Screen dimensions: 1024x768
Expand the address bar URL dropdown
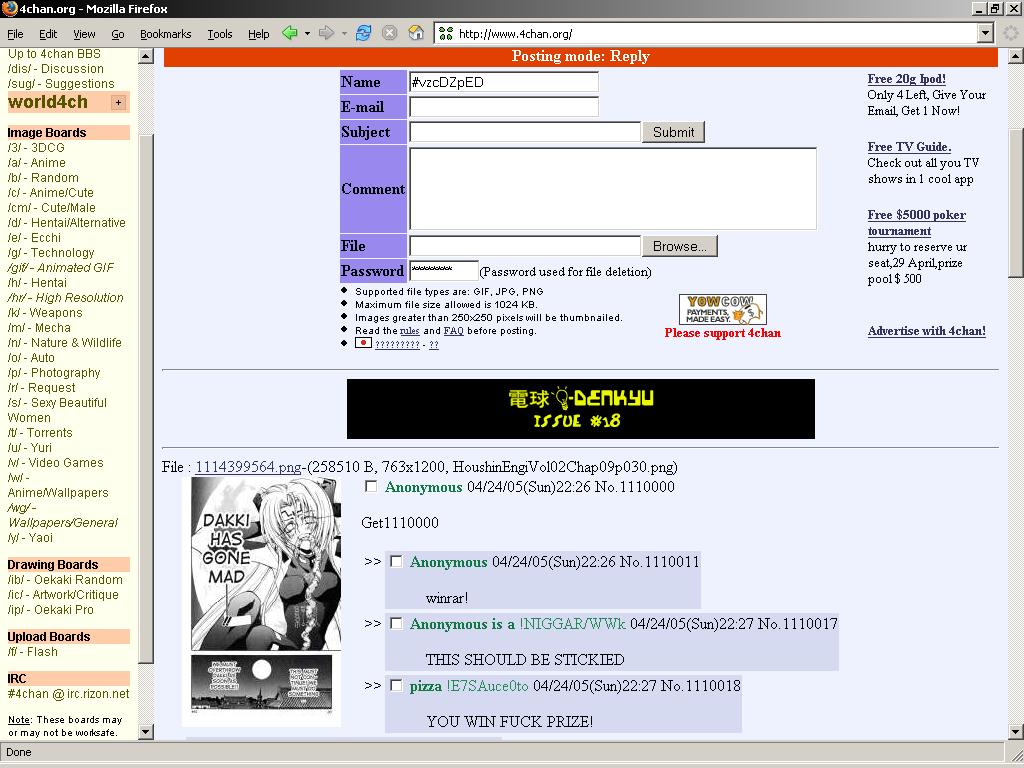pyautogui.click(x=985, y=33)
